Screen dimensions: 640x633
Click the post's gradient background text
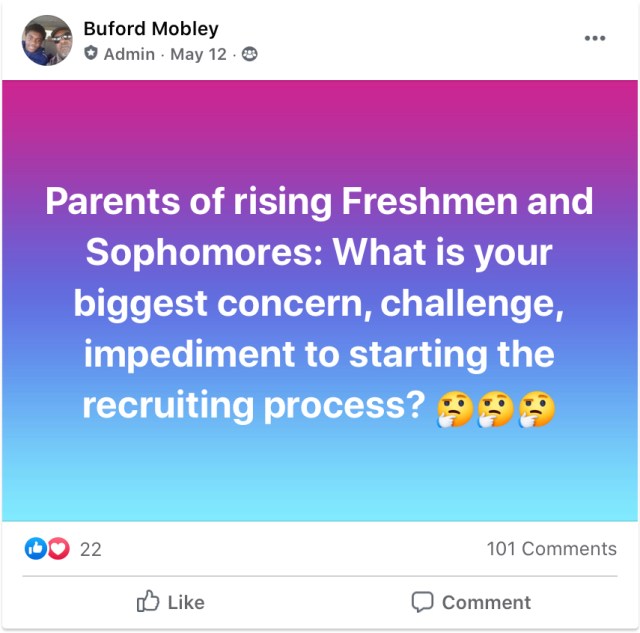pos(320,301)
